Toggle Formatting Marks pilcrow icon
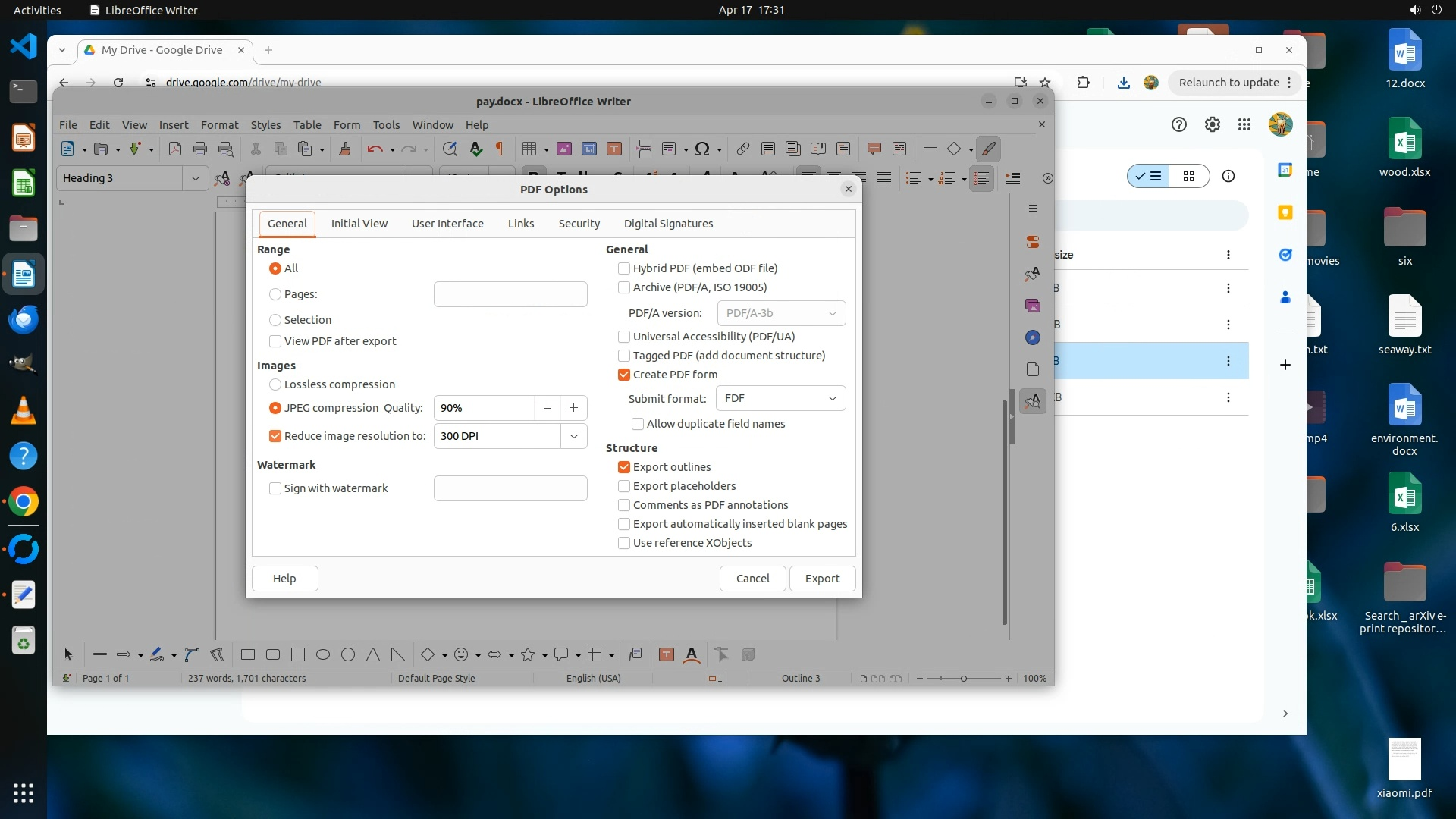Screen dimensions: 1456x819 click(499, 149)
